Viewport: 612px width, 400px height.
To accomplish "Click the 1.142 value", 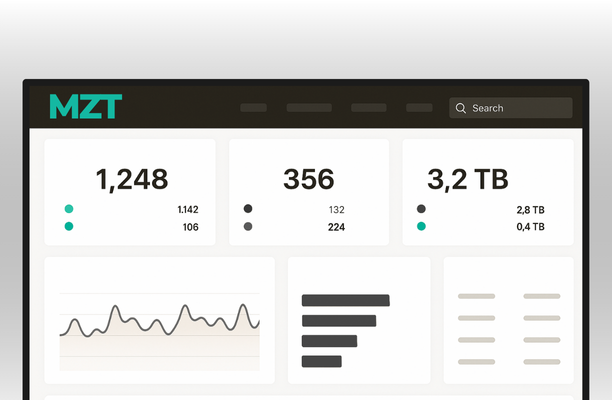I will click(188, 210).
